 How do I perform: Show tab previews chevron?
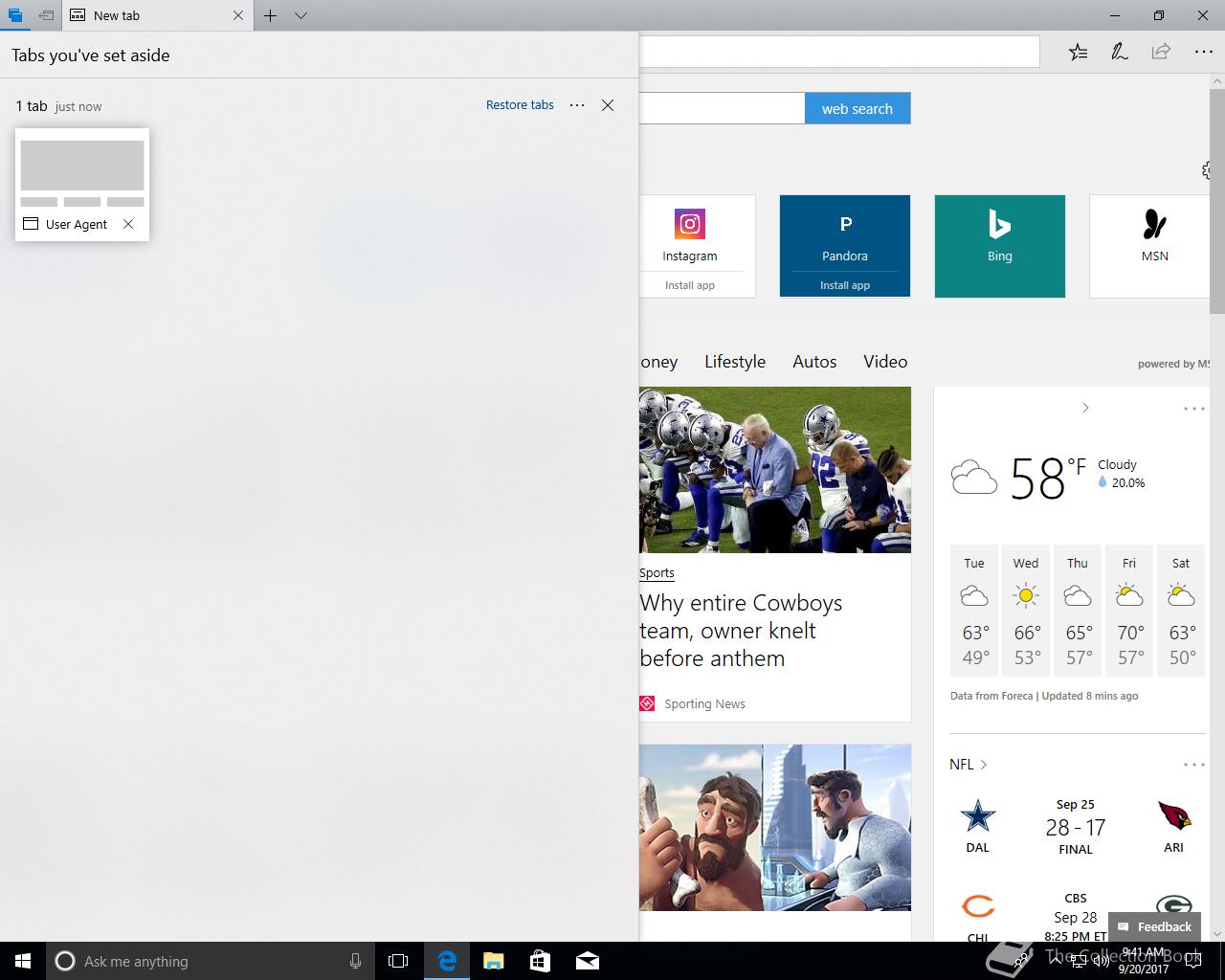pos(301,15)
